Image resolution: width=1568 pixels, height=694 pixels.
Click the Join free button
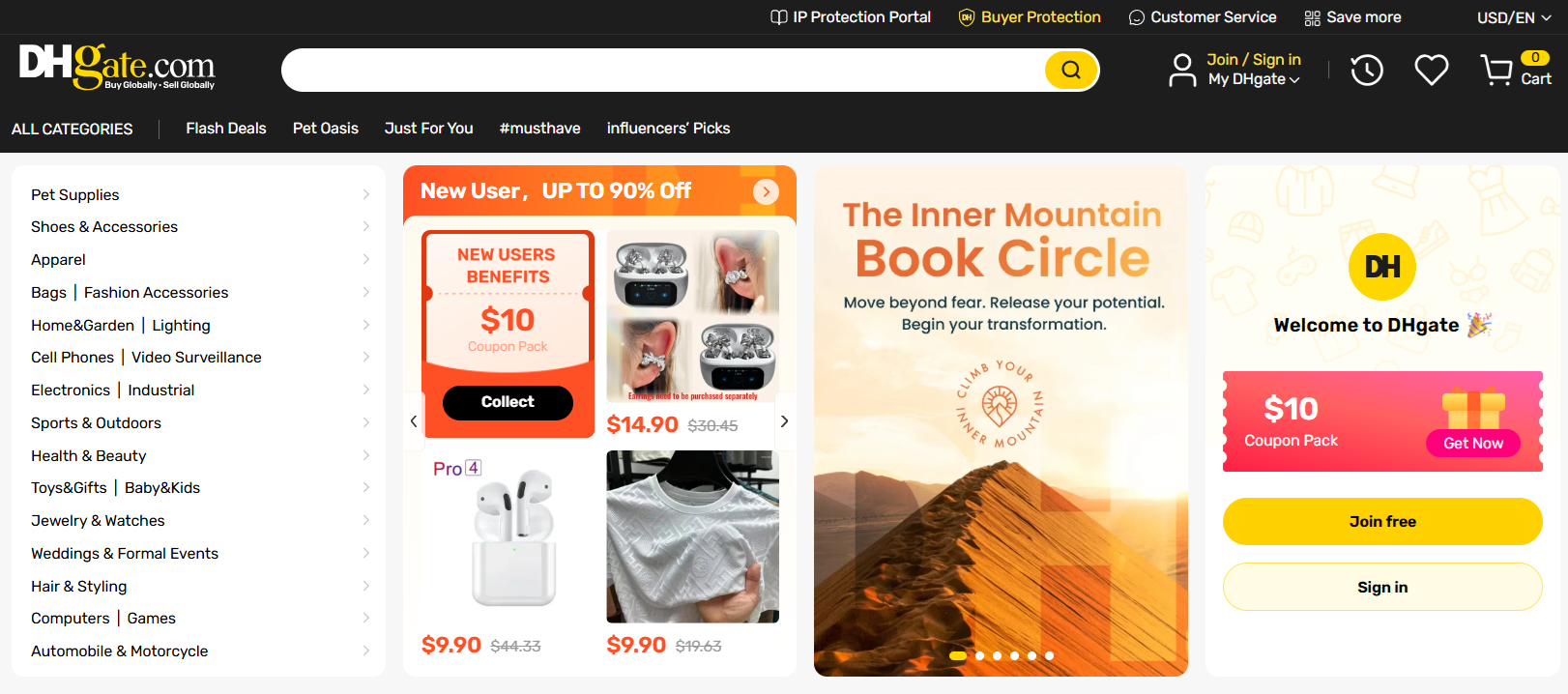coord(1382,522)
